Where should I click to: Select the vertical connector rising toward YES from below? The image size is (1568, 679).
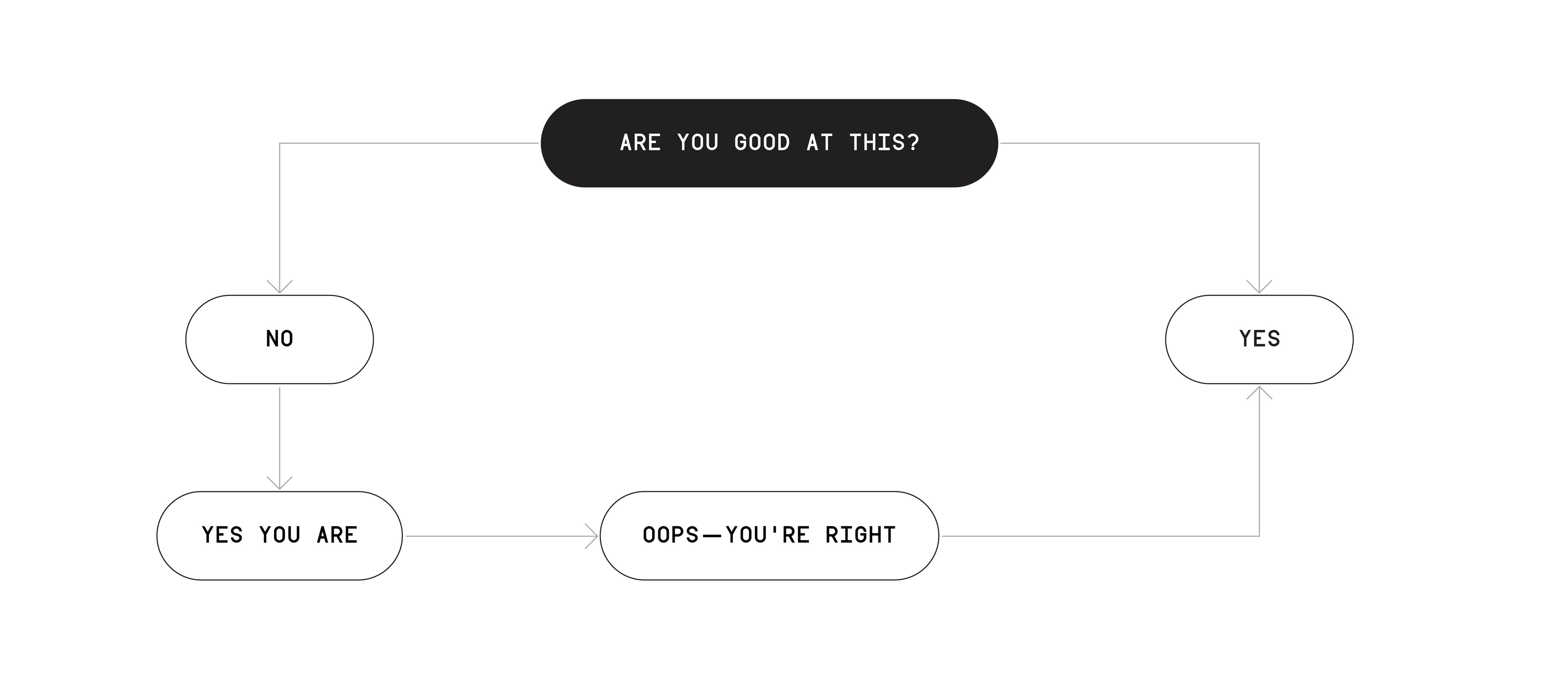(x=1259, y=461)
